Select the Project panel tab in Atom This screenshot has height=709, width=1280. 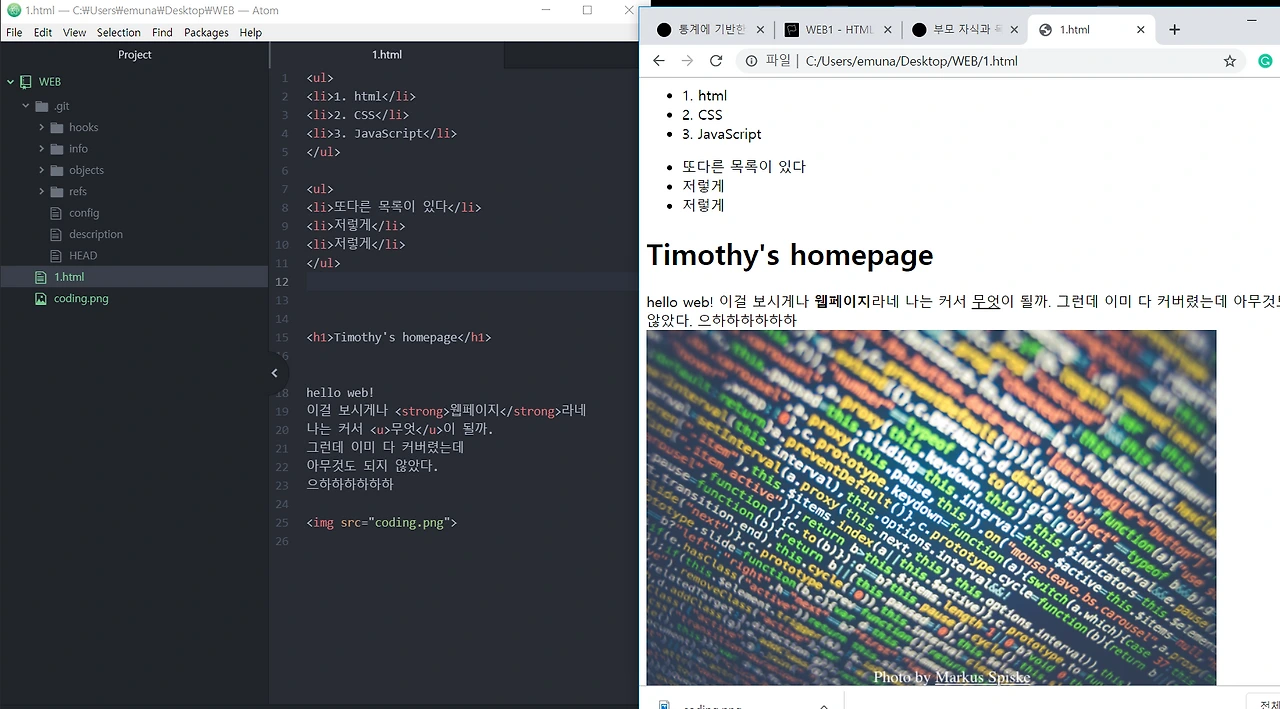[x=135, y=55]
